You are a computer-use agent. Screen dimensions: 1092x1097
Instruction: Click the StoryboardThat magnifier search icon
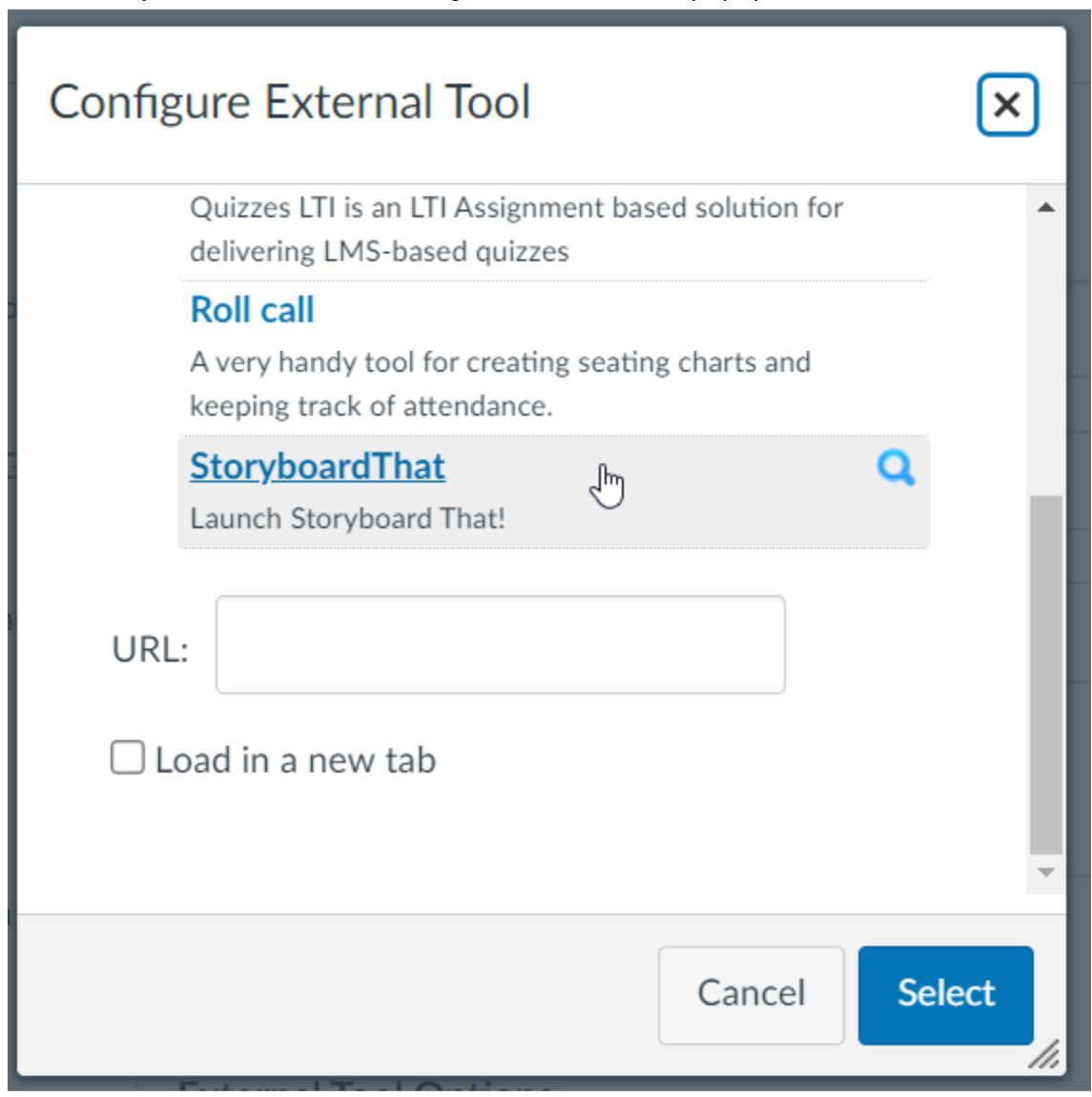tap(896, 468)
